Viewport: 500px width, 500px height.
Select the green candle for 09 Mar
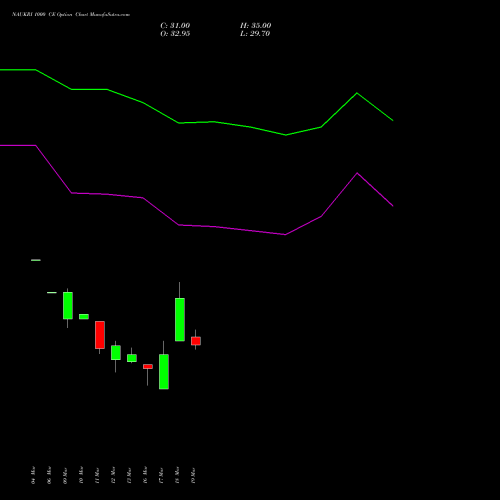(x=68, y=306)
